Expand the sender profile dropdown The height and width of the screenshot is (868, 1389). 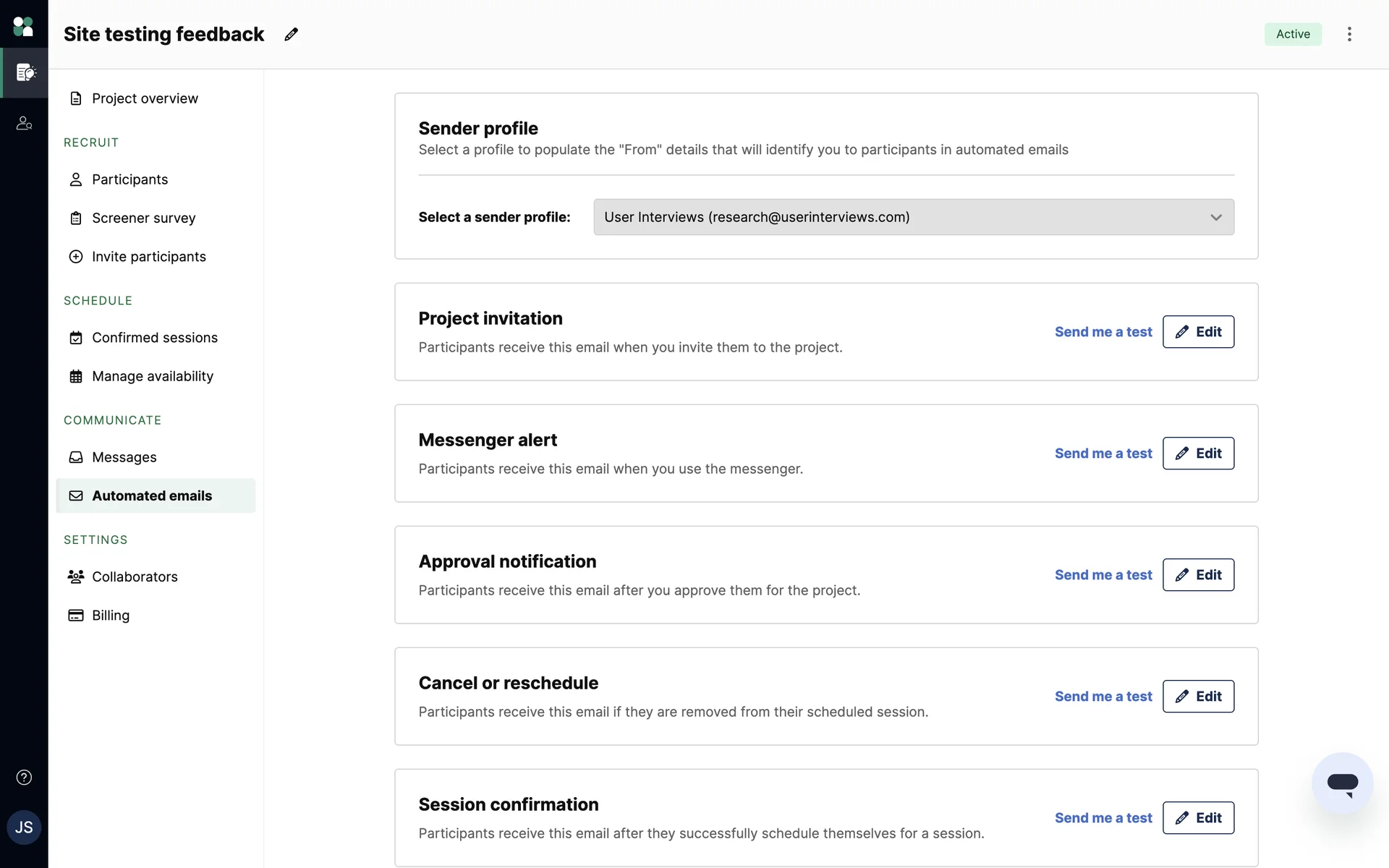click(x=913, y=217)
